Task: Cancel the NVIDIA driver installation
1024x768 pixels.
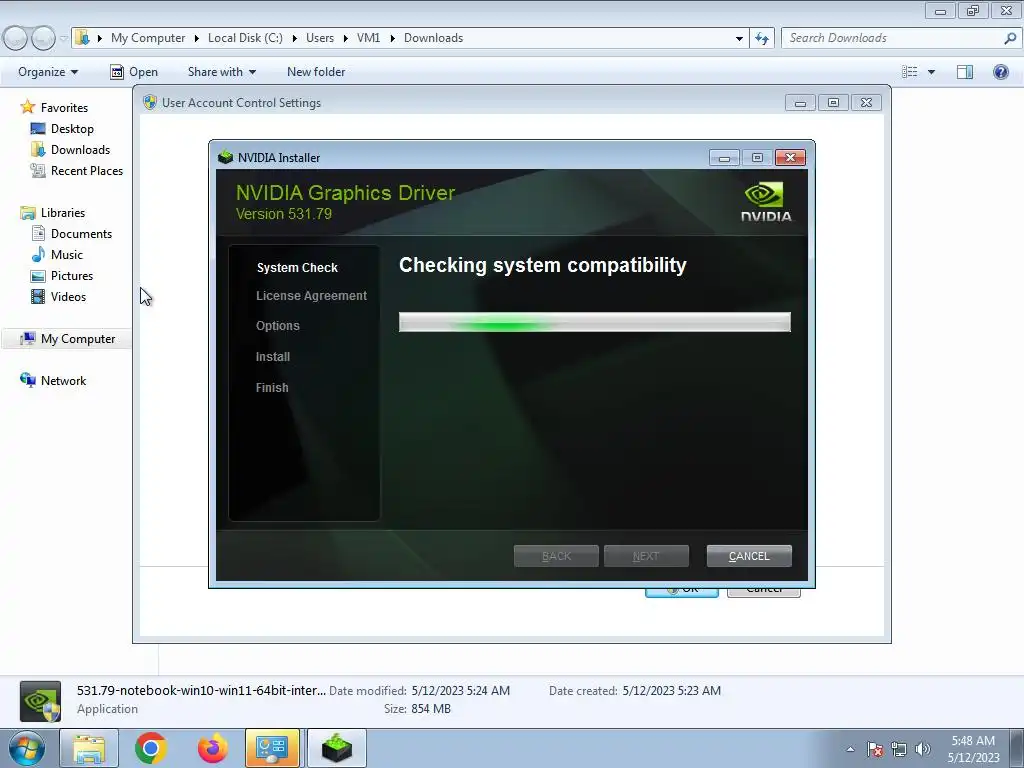Action: pyautogui.click(x=748, y=556)
